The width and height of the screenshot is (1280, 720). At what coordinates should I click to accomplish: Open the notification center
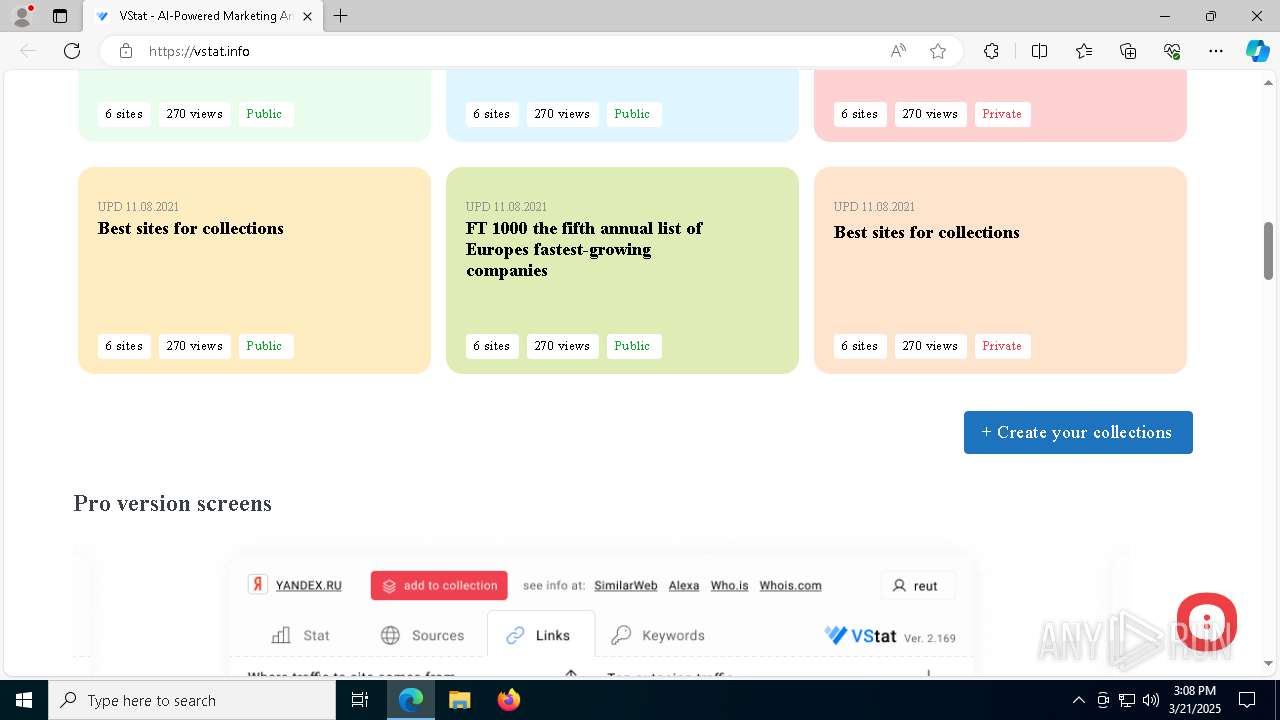[1247, 700]
